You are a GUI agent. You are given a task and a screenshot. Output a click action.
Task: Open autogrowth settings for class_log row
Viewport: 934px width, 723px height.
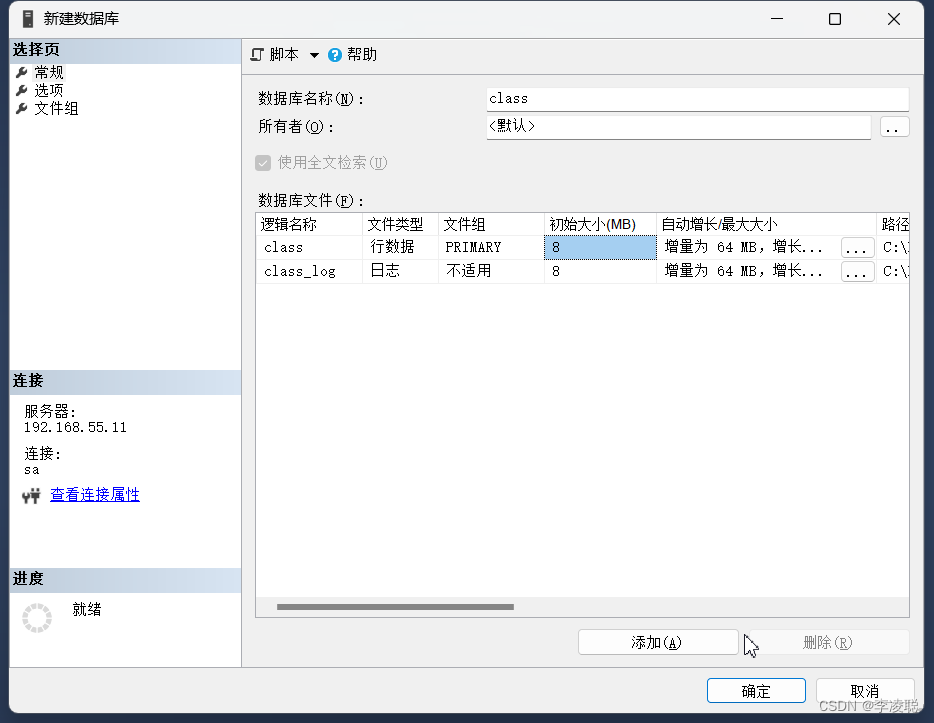(856, 270)
